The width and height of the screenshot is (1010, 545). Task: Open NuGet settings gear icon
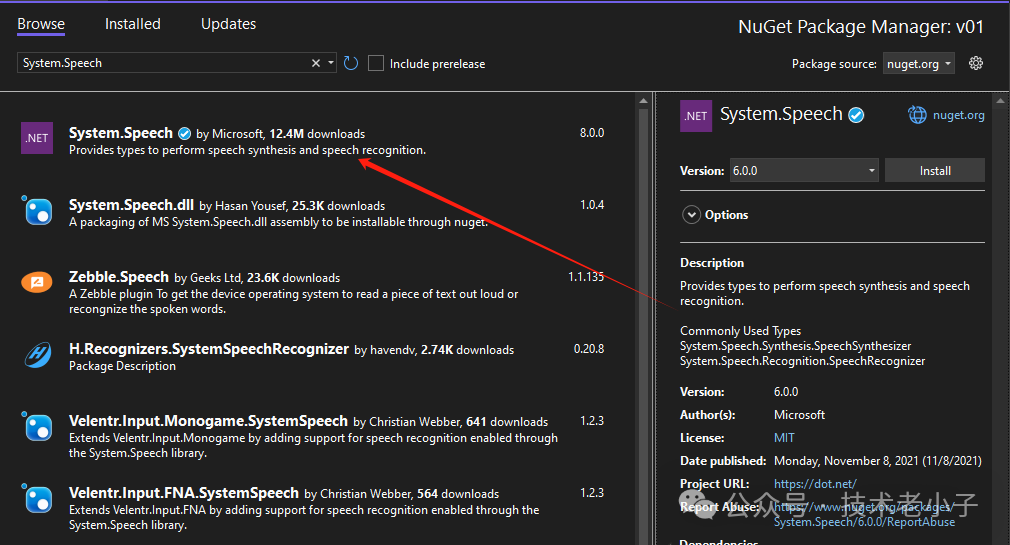pyautogui.click(x=976, y=63)
